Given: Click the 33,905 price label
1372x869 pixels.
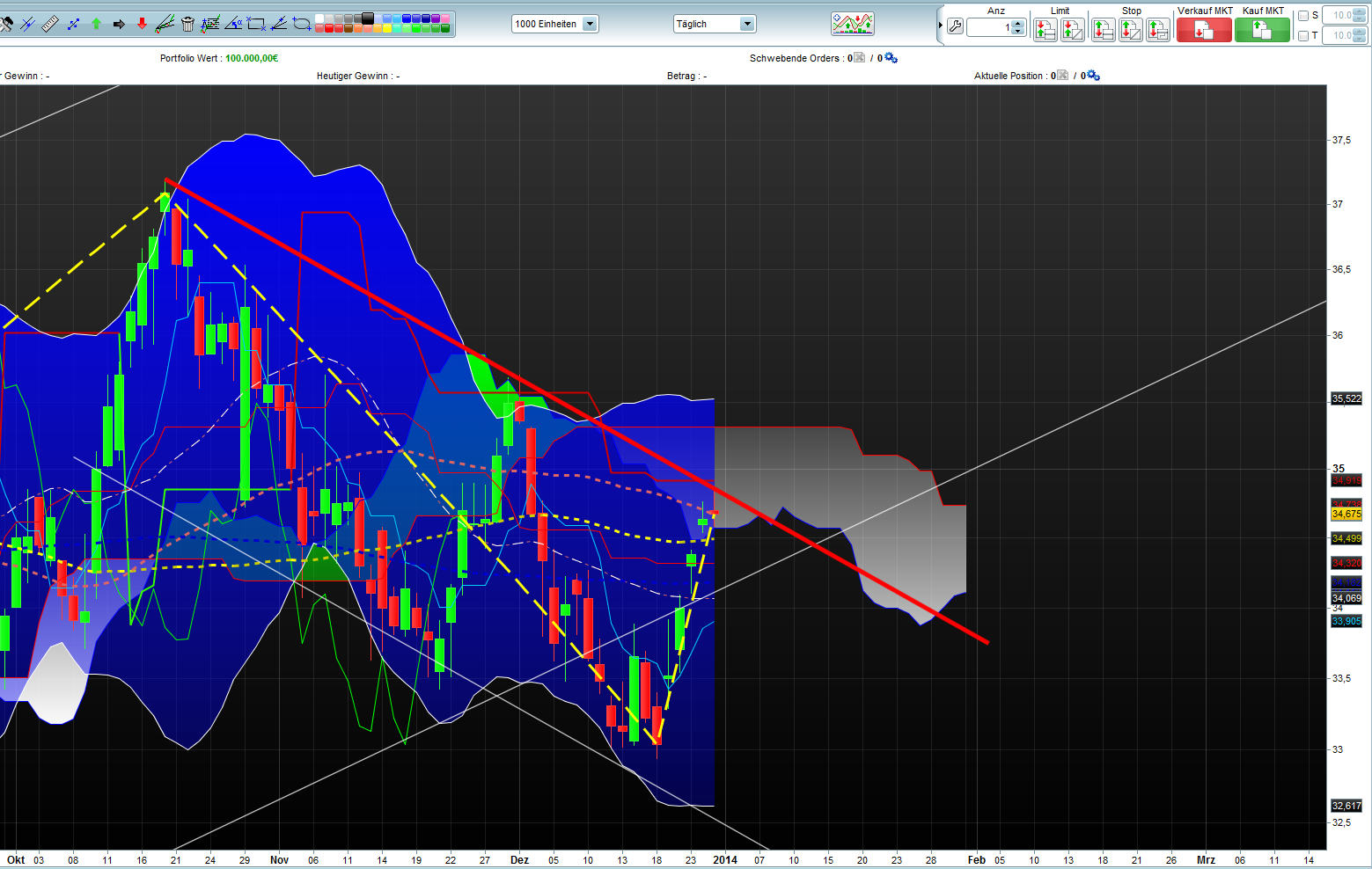Looking at the screenshot, I should (1346, 621).
